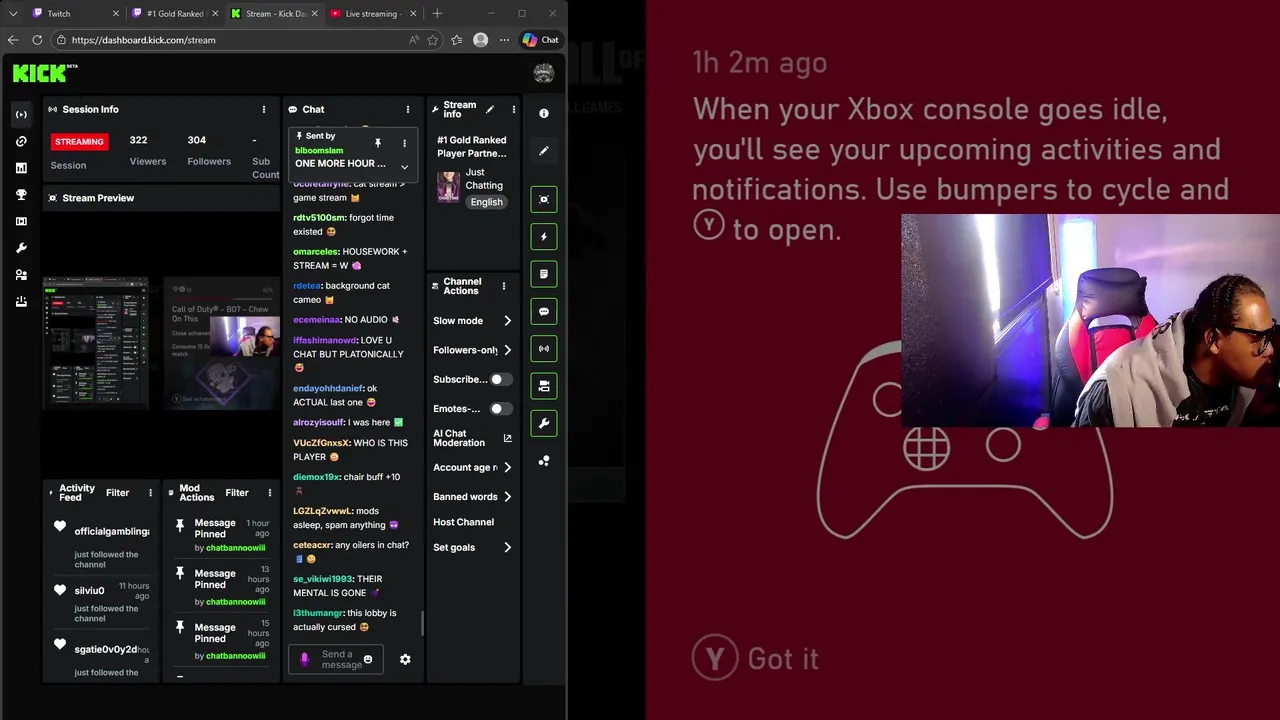Switch to Live streaming YouTube tab

point(373,14)
